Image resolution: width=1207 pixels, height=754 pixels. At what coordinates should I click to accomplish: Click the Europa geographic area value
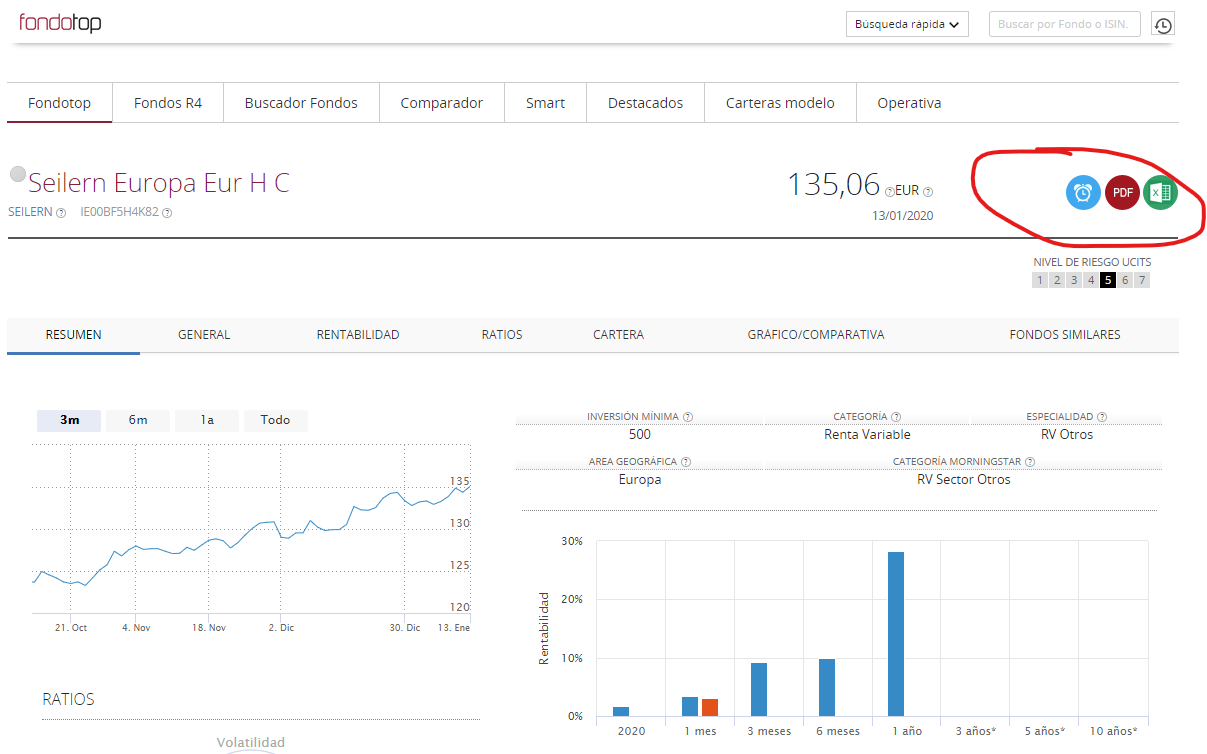coord(640,480)
